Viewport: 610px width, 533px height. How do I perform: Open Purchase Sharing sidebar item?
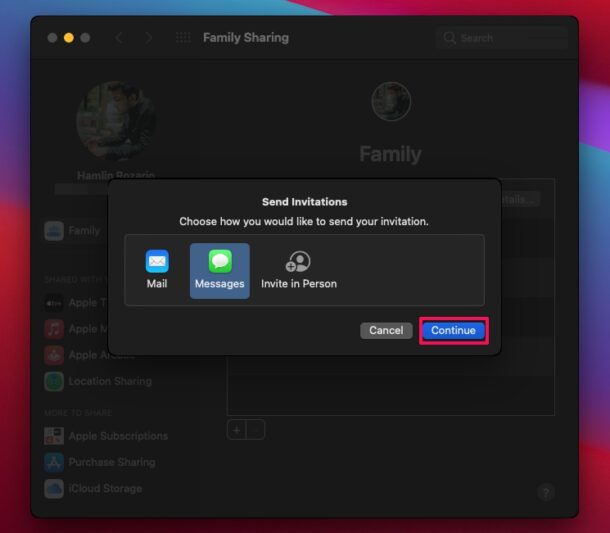coord(100,462)
